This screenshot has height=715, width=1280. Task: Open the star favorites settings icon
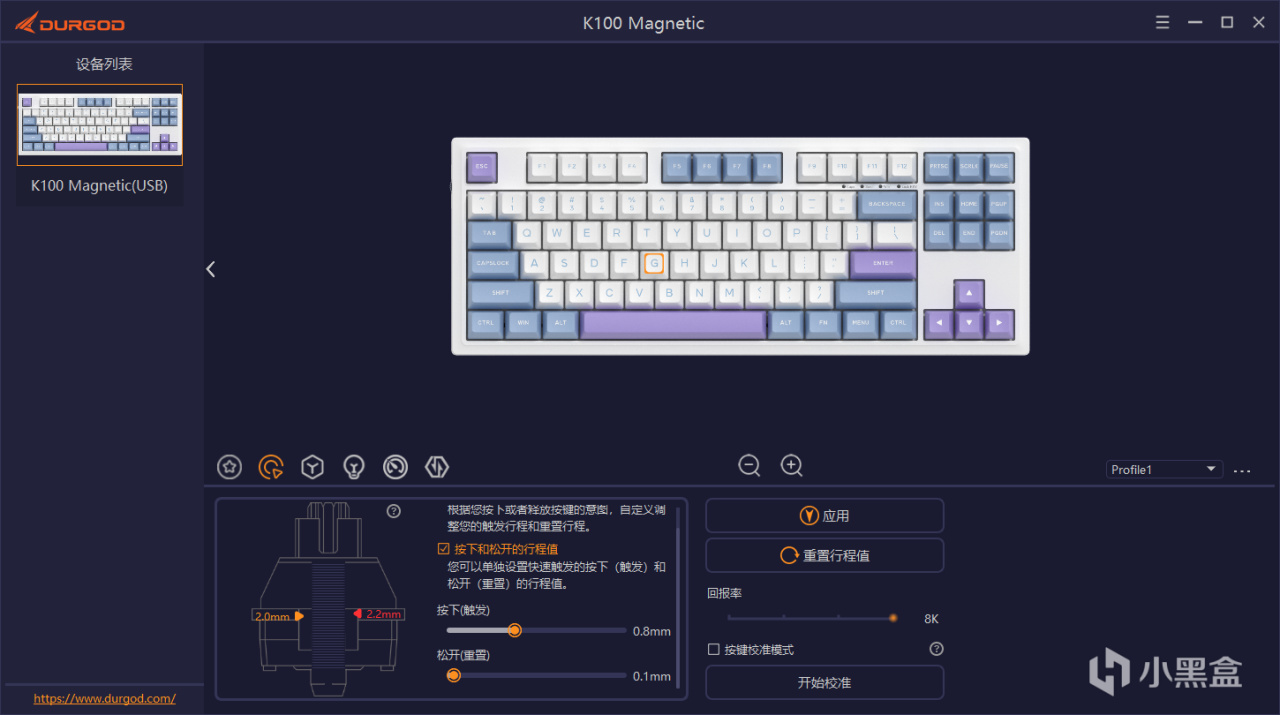230,466
